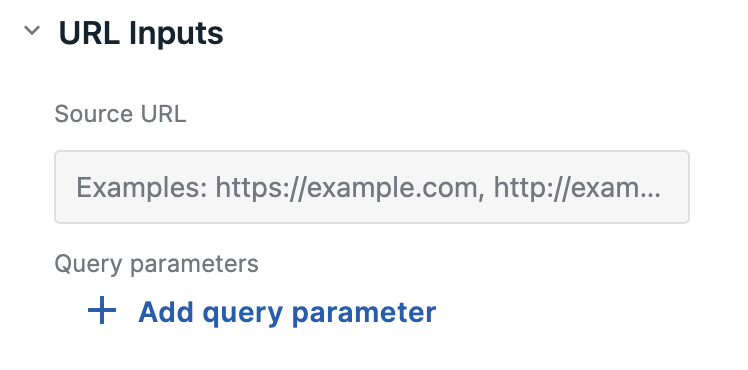The height and width of the screenshot is (370, 748).
Task: Add a new query parameter
Action: click(x=262, y=311)
